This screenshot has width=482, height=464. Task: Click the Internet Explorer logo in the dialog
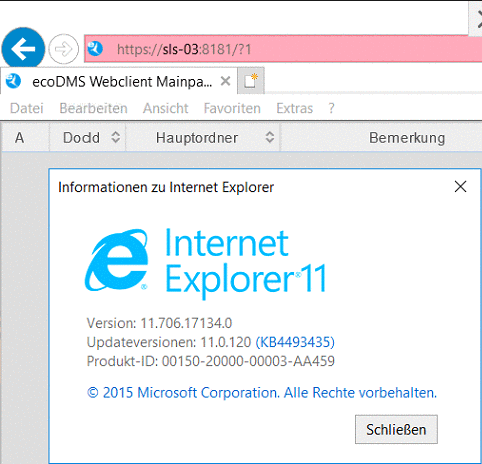pyautogui.click(x=116, y=260)
